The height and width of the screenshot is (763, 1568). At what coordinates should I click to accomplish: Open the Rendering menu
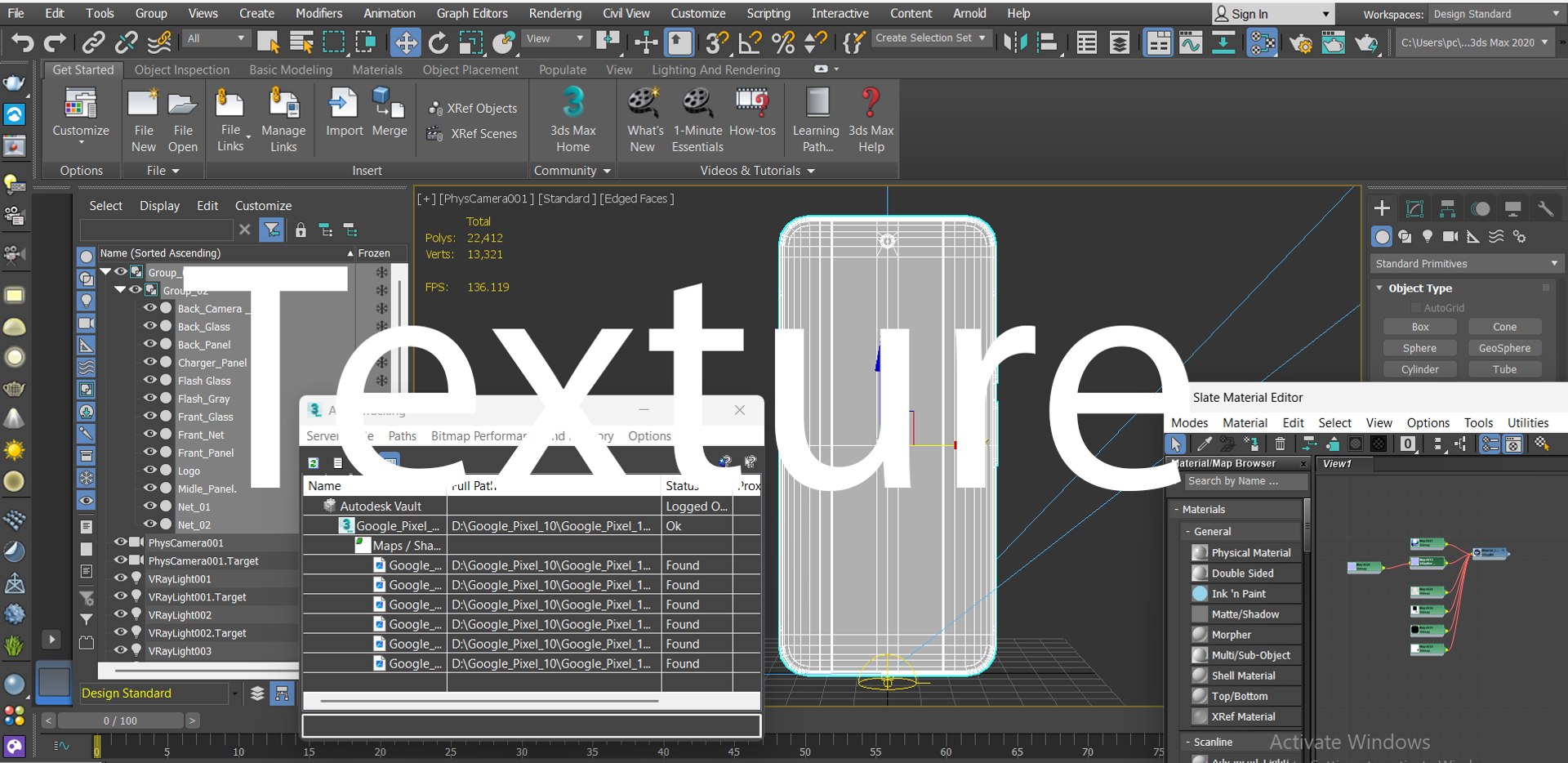[555, 13]
